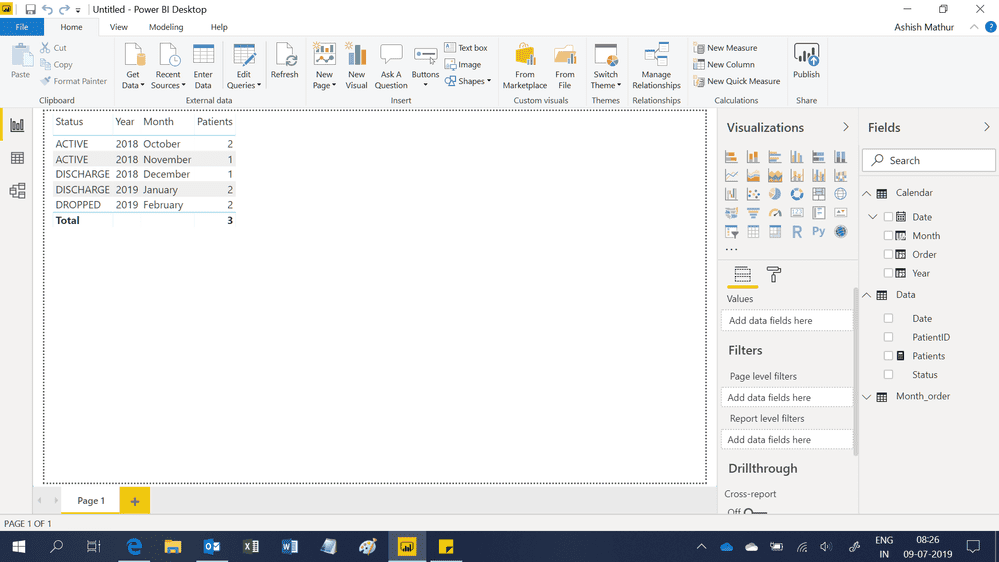Click New Column in Calculations

click(724, 64)
